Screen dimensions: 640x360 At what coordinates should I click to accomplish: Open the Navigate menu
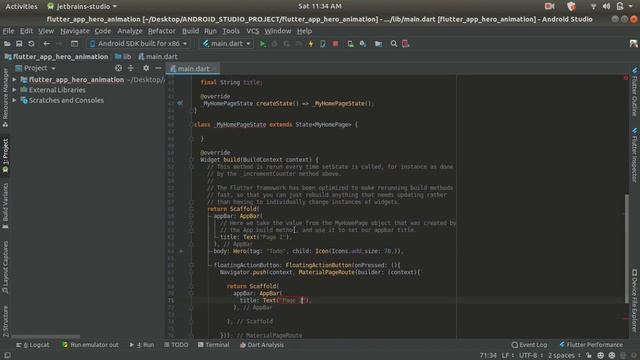coord(75,31)
